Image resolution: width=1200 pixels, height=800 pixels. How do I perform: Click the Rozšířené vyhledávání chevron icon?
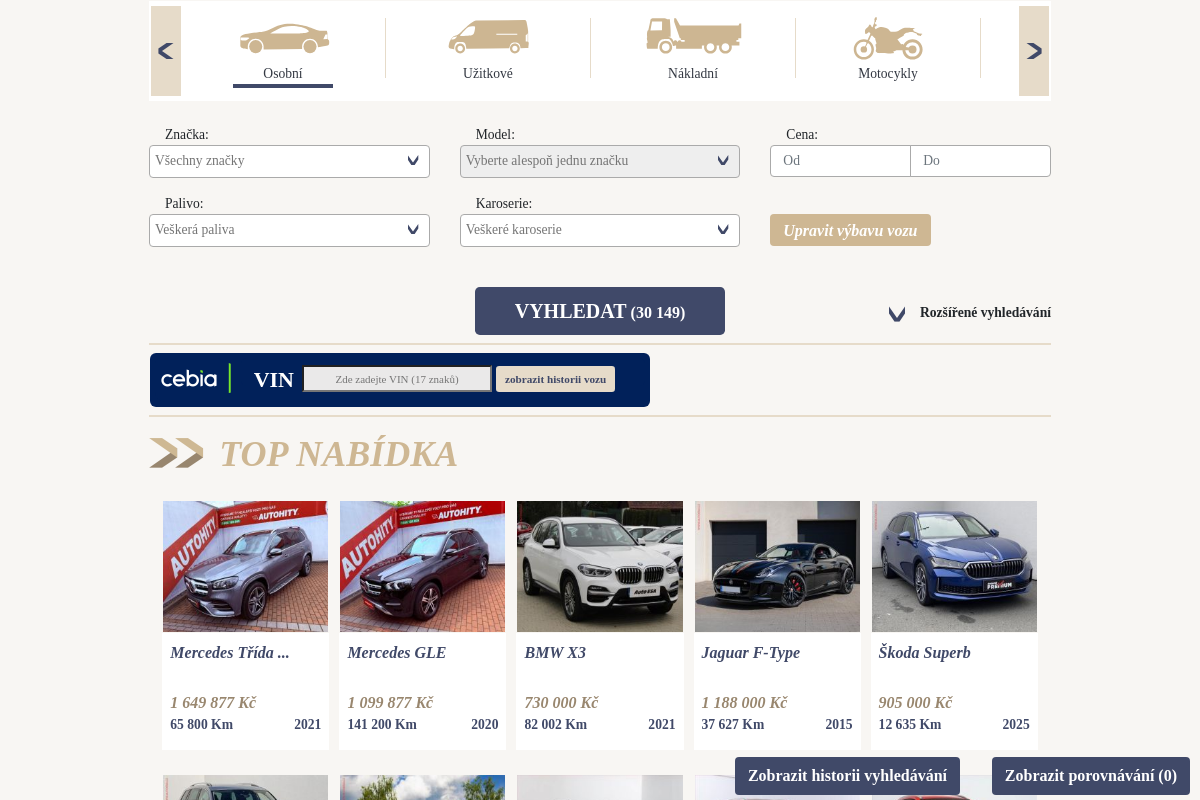(x=897, y=314)
